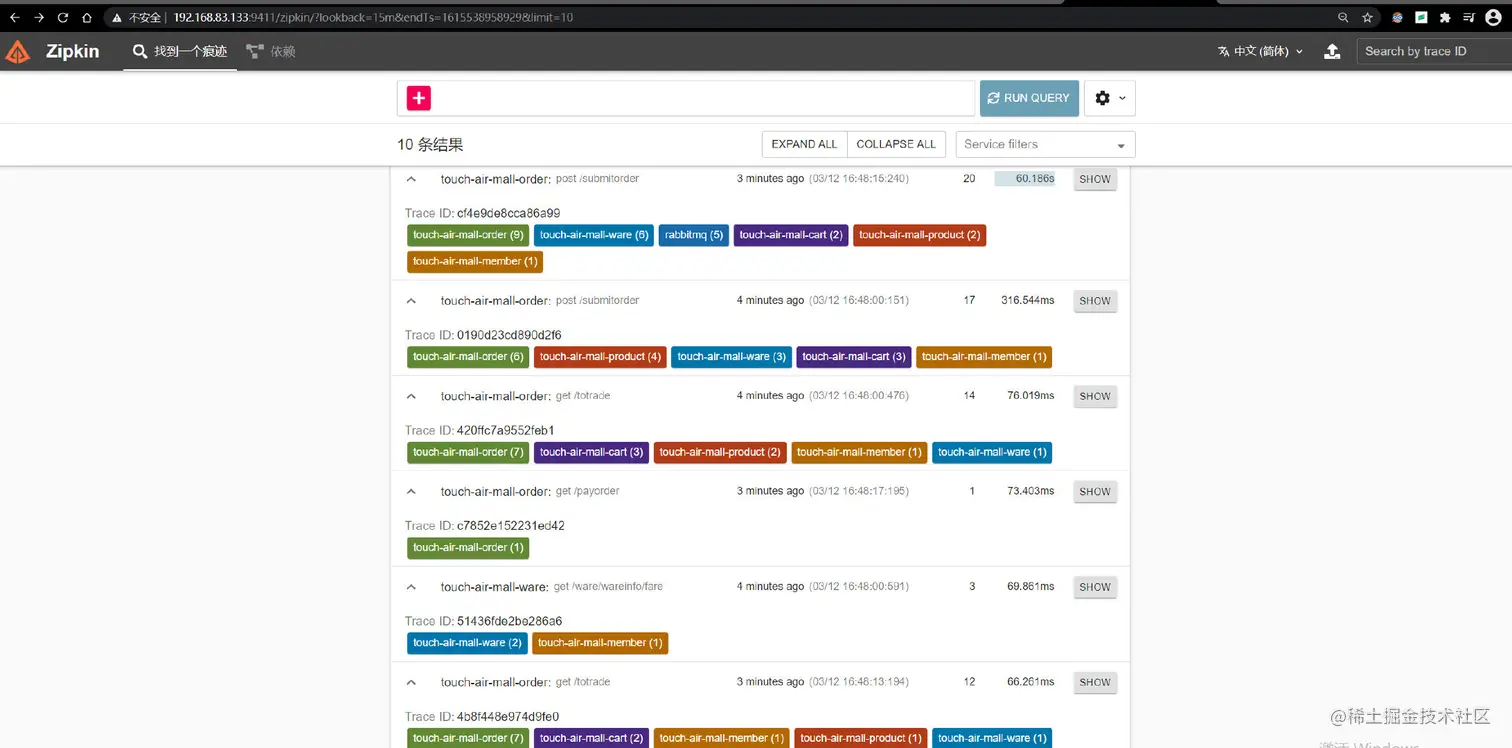
Task: Click the 73.403ms duration value
Action: point(1030,491)
